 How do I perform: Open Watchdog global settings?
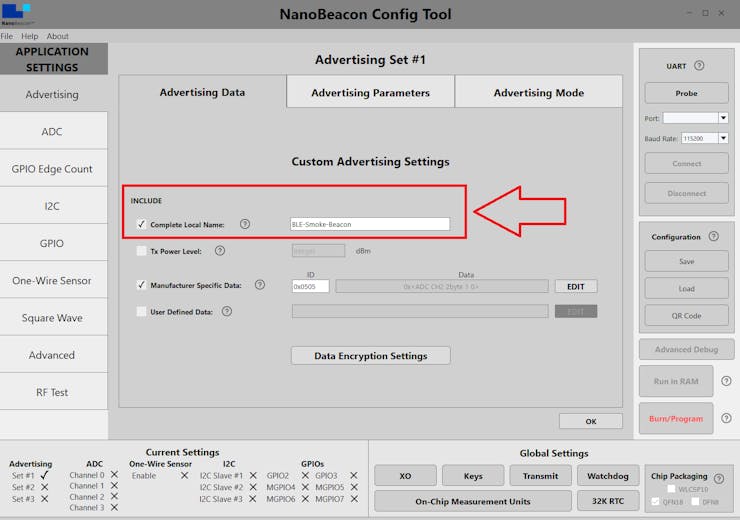(x=608, y=476)
